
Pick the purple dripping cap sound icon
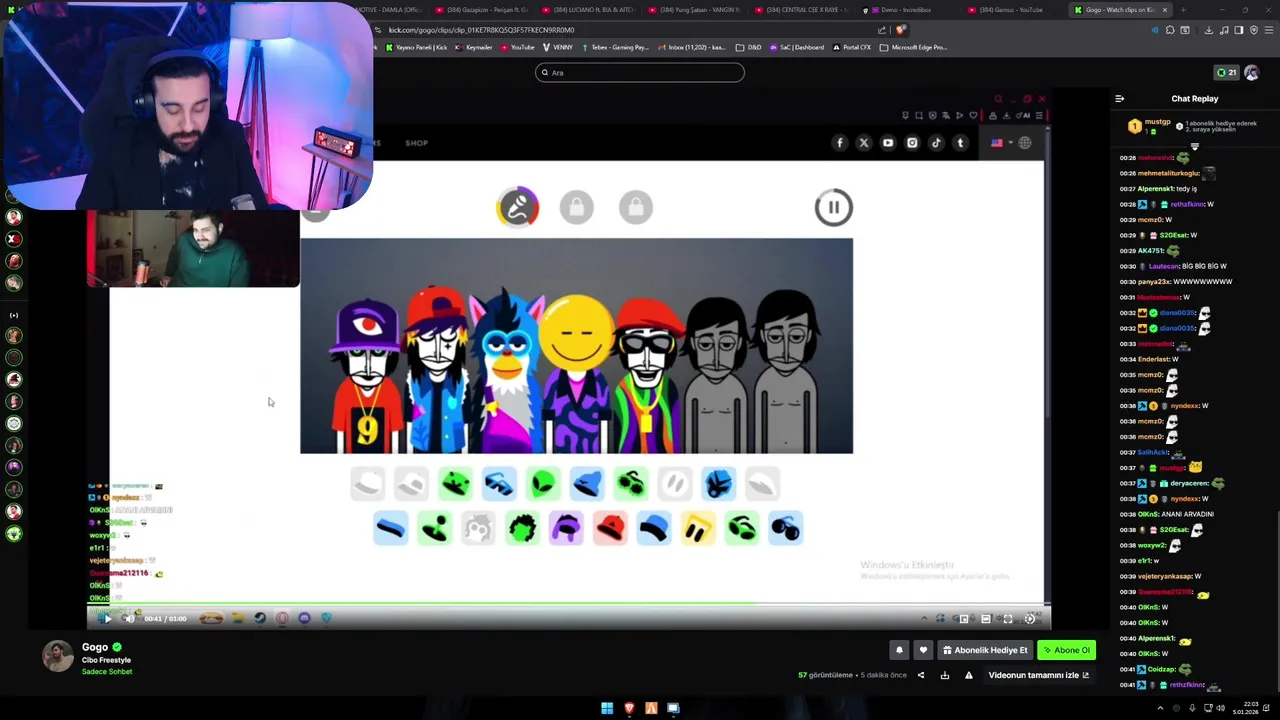coord(566,528)
